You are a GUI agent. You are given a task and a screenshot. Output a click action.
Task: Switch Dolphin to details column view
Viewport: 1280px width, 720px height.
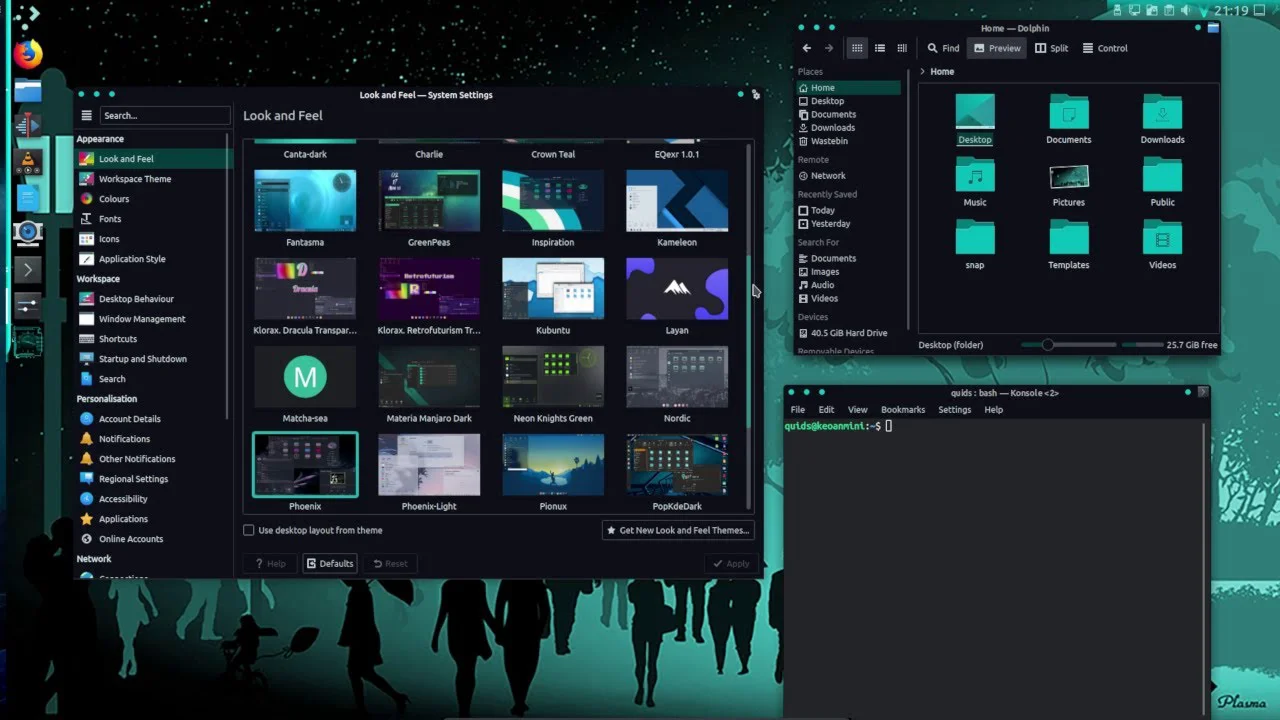pos(902,48)
